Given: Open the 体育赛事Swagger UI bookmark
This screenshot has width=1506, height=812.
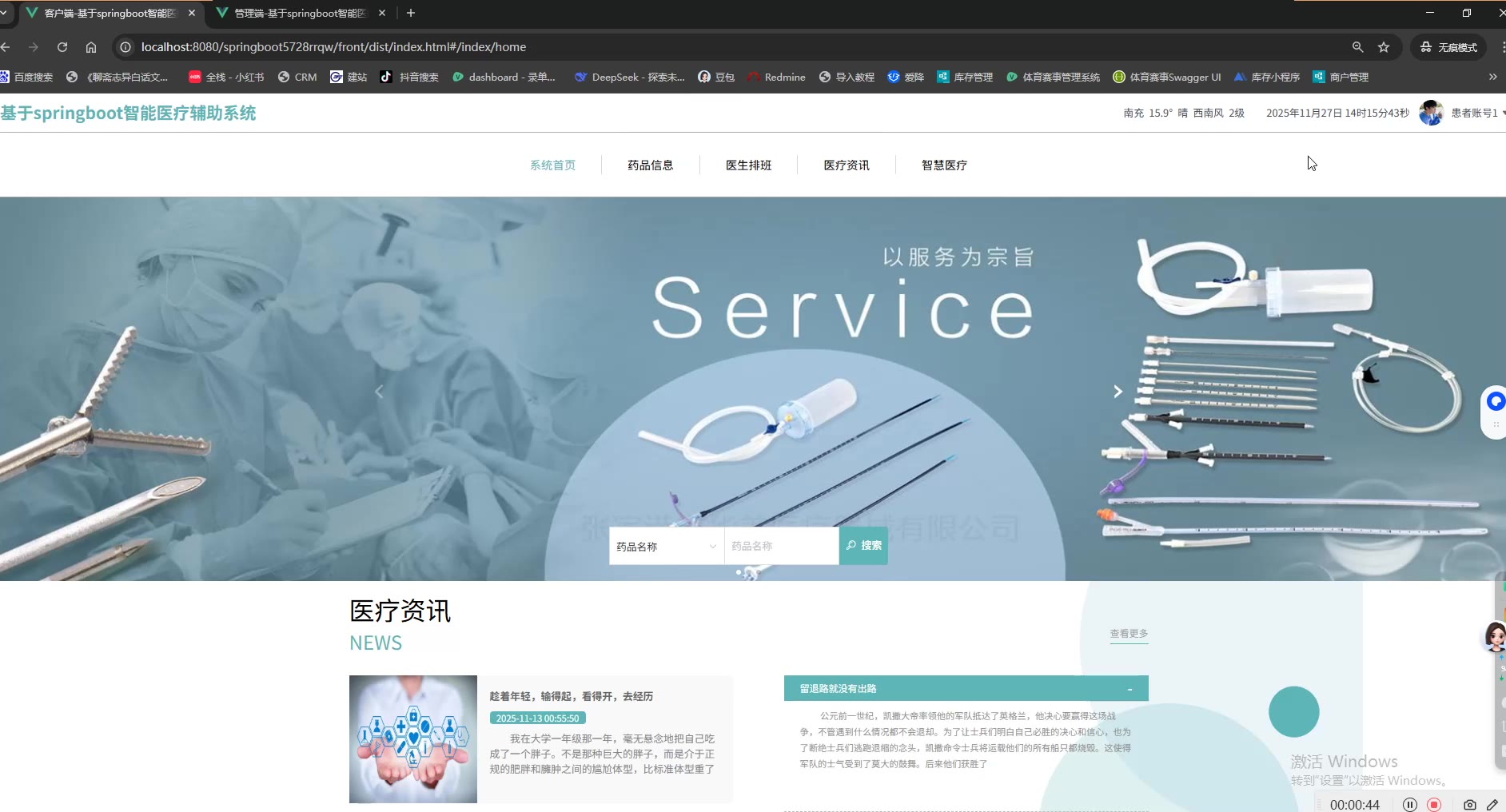Looking at the screenshot, I should point(1167,77).
